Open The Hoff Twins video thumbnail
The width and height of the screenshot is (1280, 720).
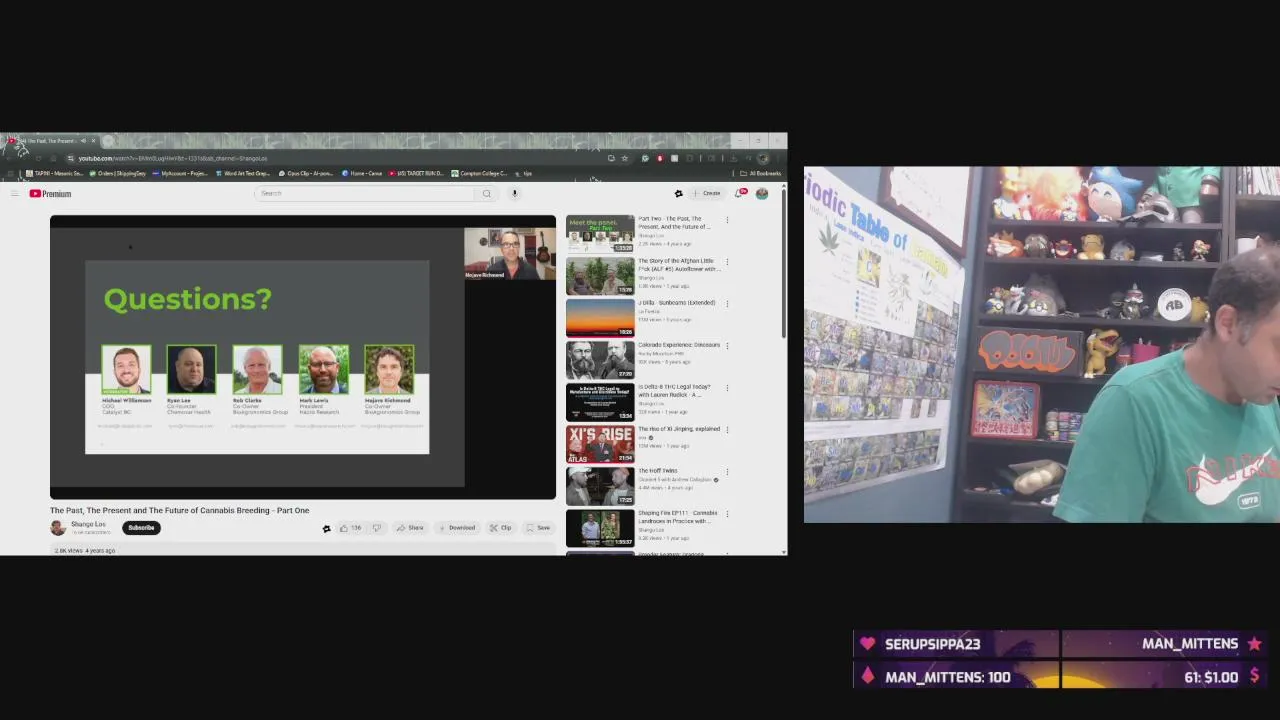point(600,486)
